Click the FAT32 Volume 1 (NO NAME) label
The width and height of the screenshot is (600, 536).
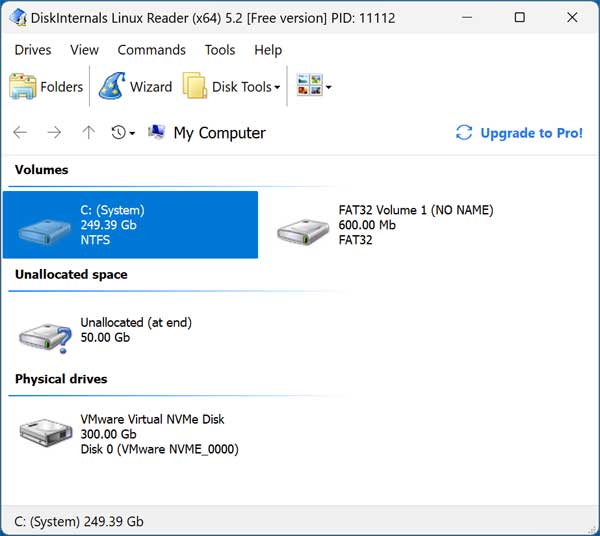pyautogui.click(x=416, y=210)
